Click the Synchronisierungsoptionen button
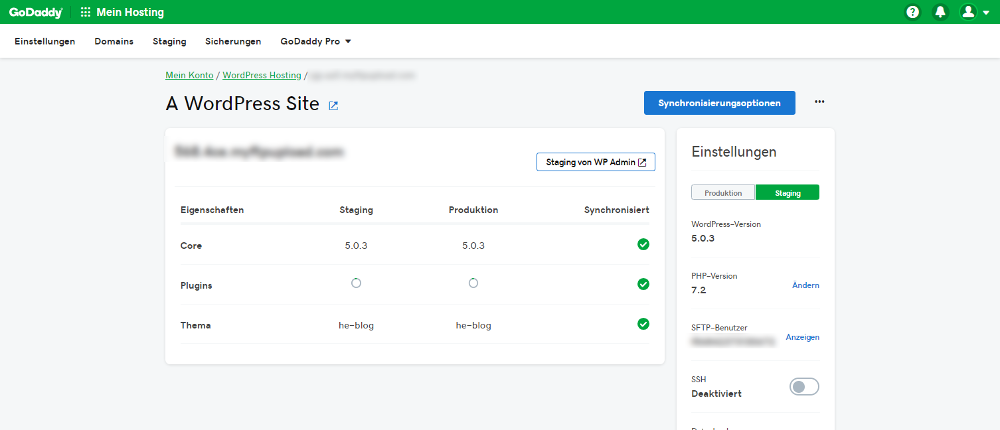The image size is (1000, 430). click(719, 103)
